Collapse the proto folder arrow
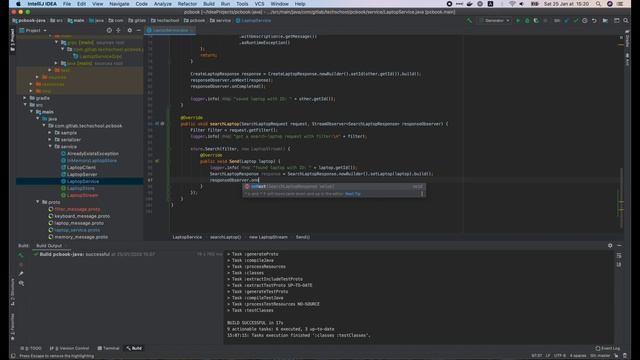 click(38, 202)
